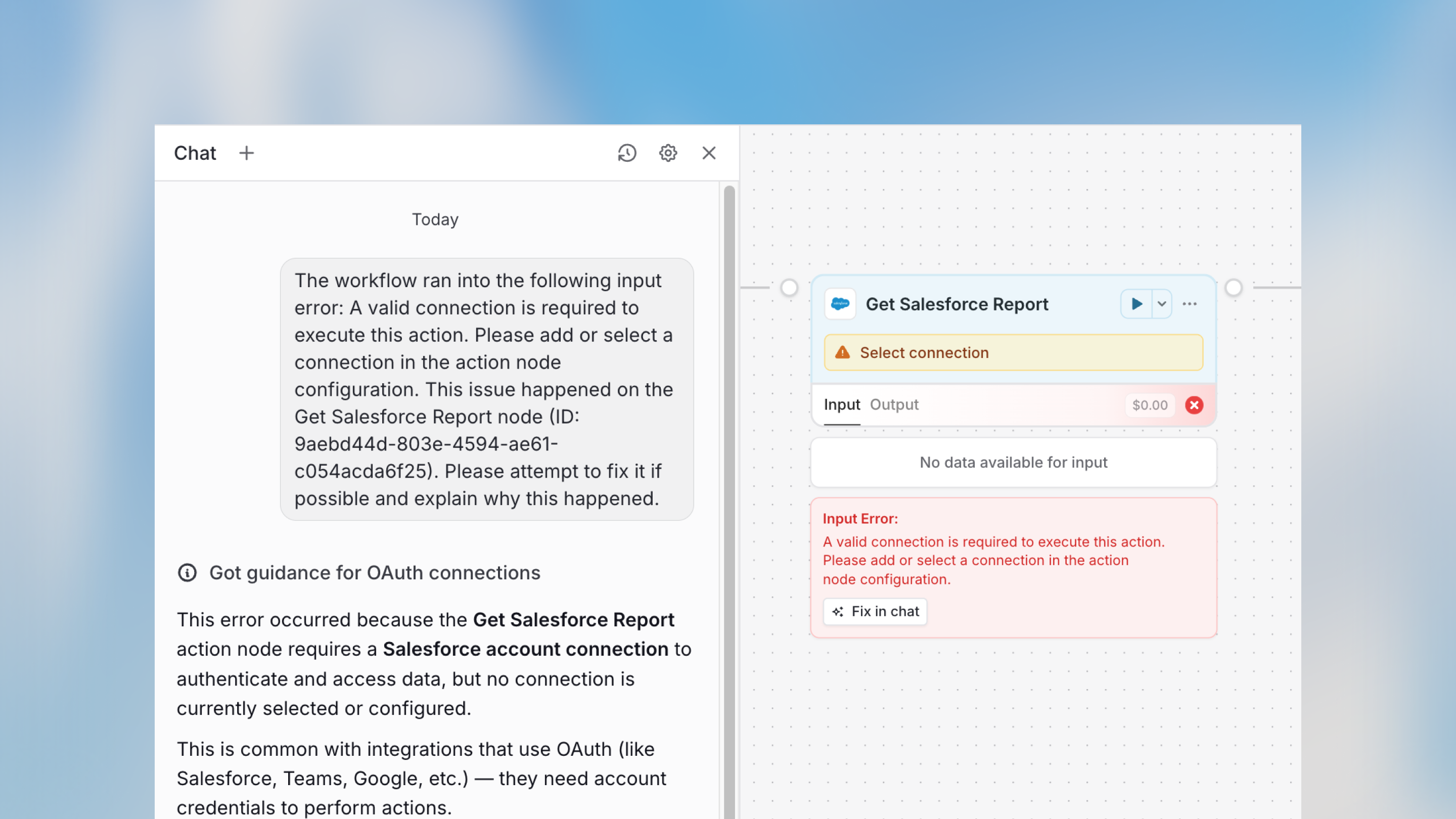The image size is (1456, 819).
Task: Close the Chat panel
Action: 709,153
